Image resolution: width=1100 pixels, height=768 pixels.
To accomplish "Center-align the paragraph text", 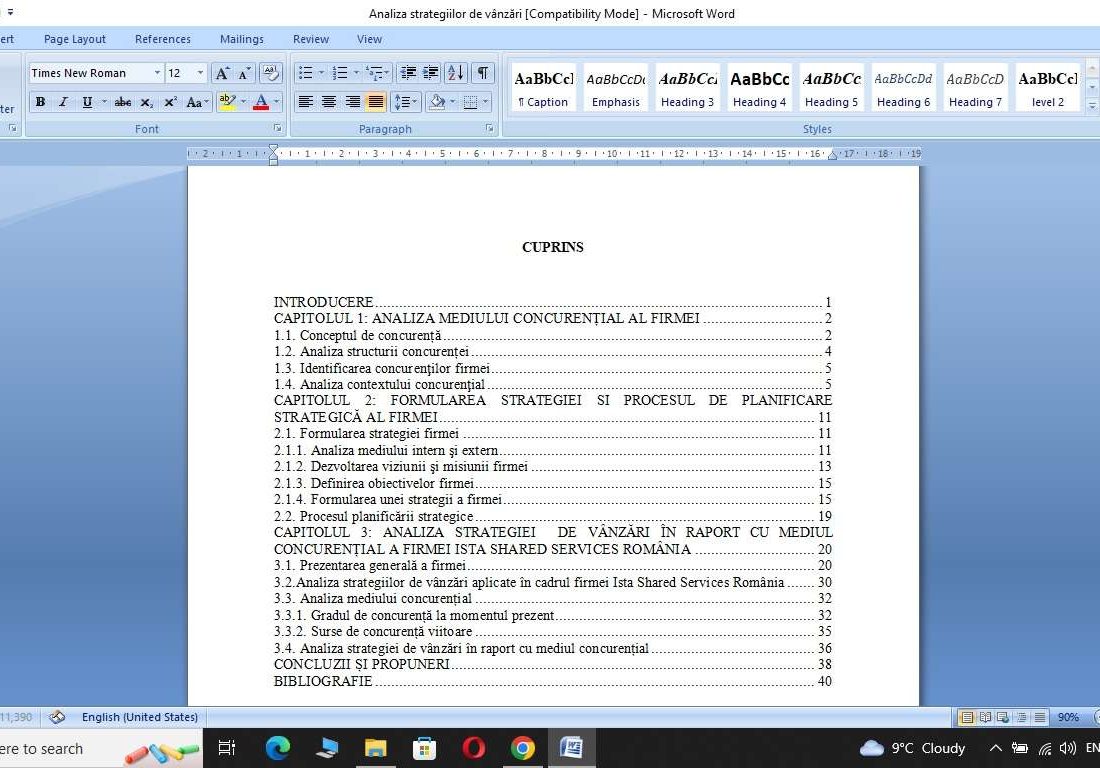I will tap(329, 102).
